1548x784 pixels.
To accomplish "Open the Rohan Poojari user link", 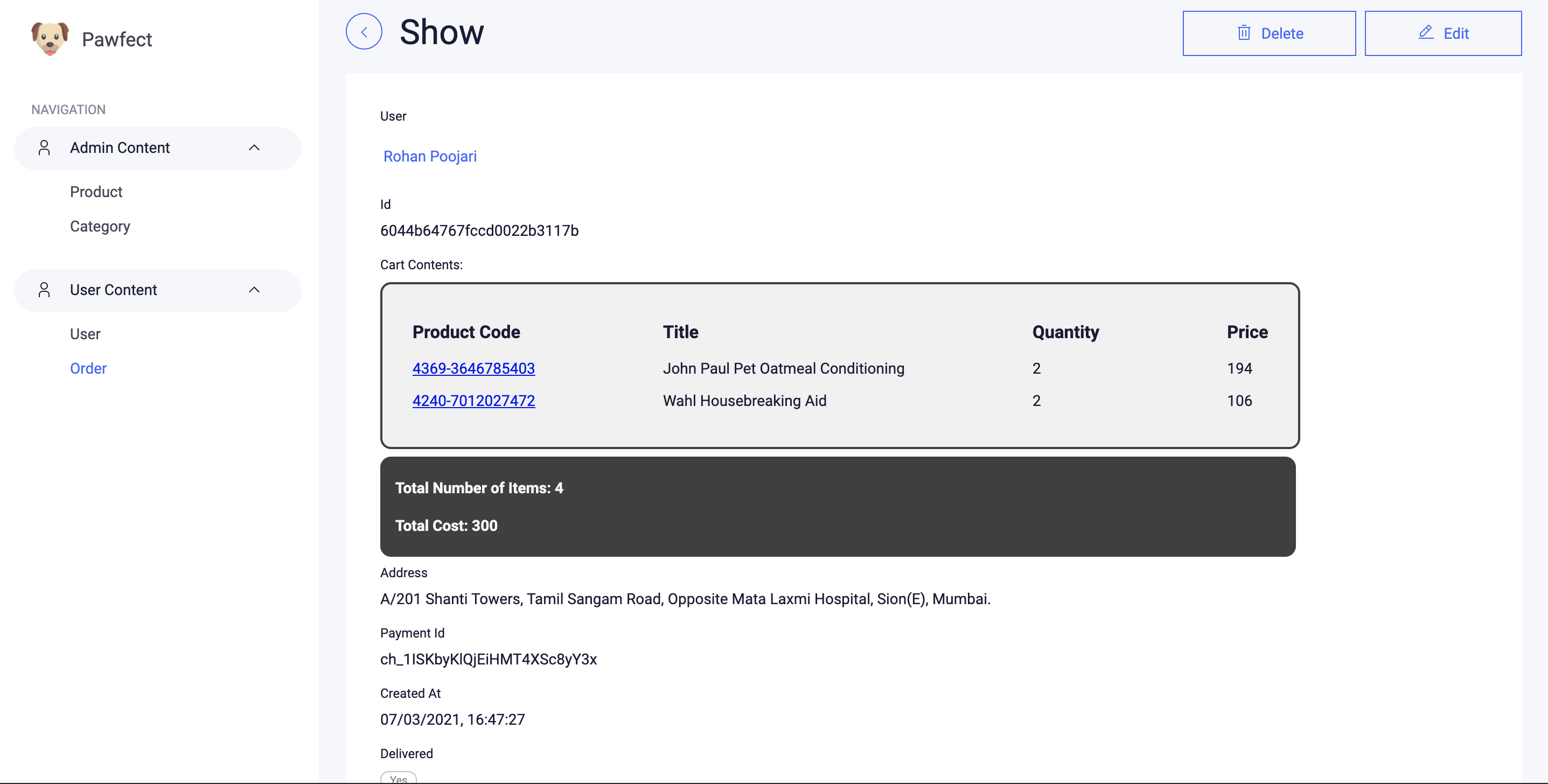I will (430, 156).
